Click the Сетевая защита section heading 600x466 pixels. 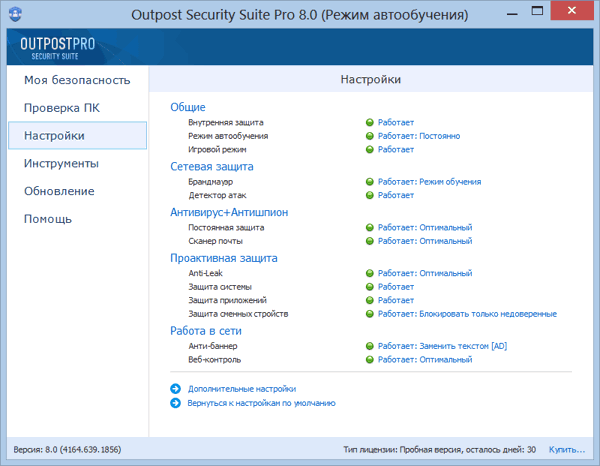(212, 167)
